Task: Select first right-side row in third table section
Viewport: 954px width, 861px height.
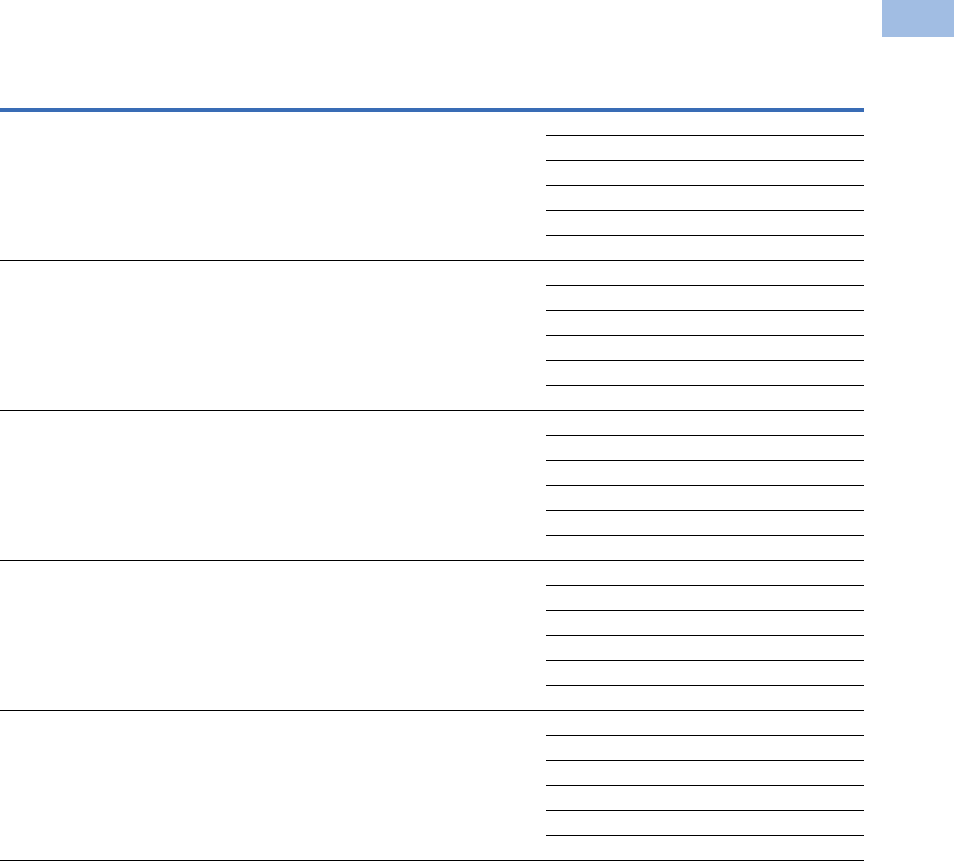Action: tap(704, 423)
